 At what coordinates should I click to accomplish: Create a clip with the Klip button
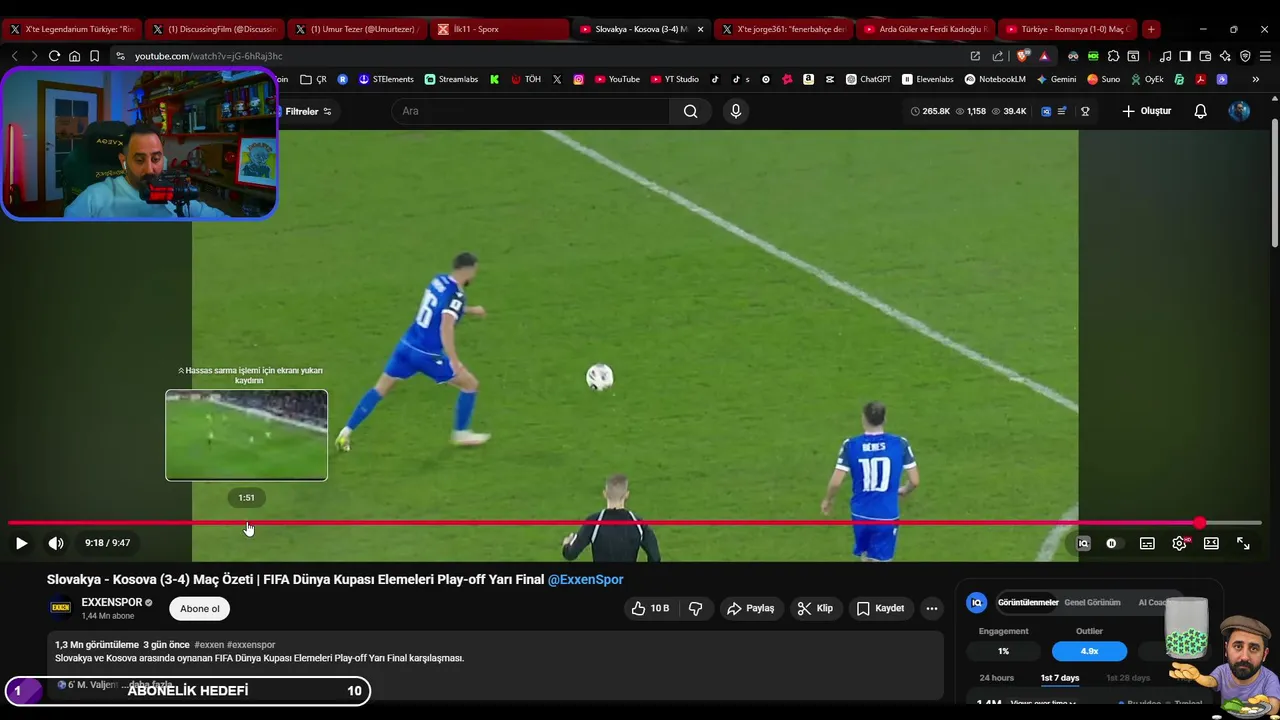tap(815, 608)
